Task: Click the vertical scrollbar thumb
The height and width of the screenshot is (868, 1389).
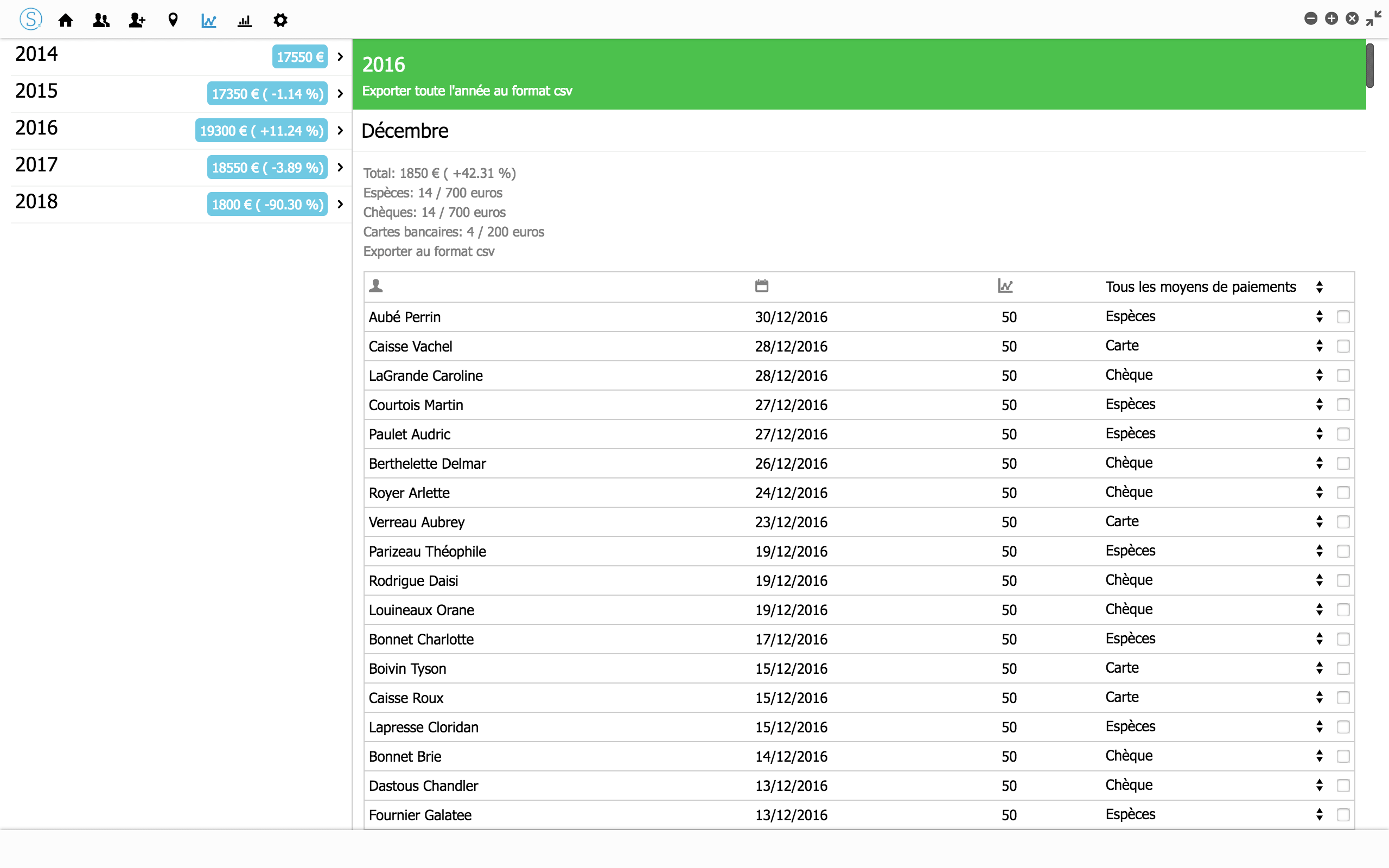Action: (x=1369, y=66)
